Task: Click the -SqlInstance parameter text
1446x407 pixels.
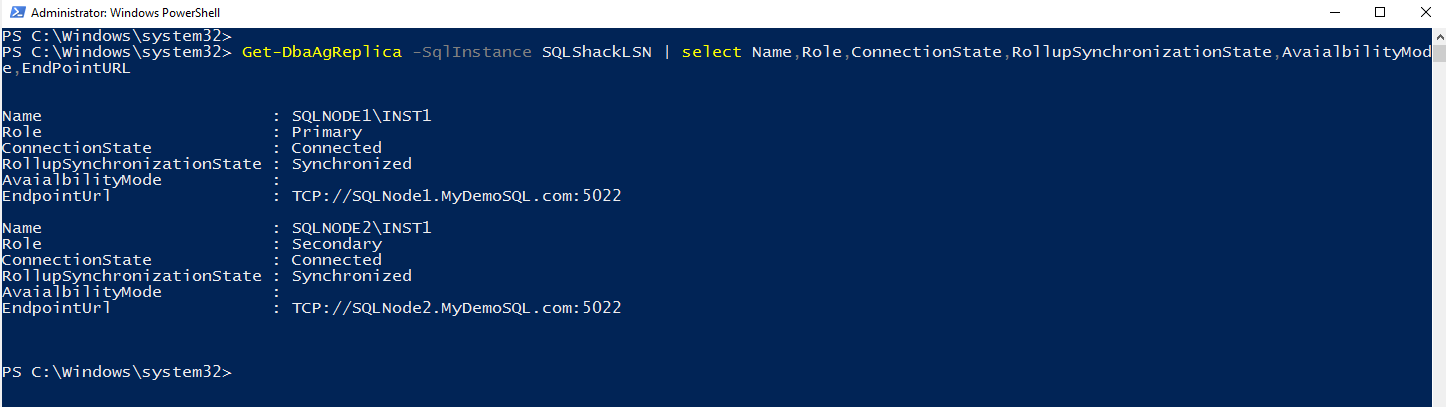Action: 472,52
